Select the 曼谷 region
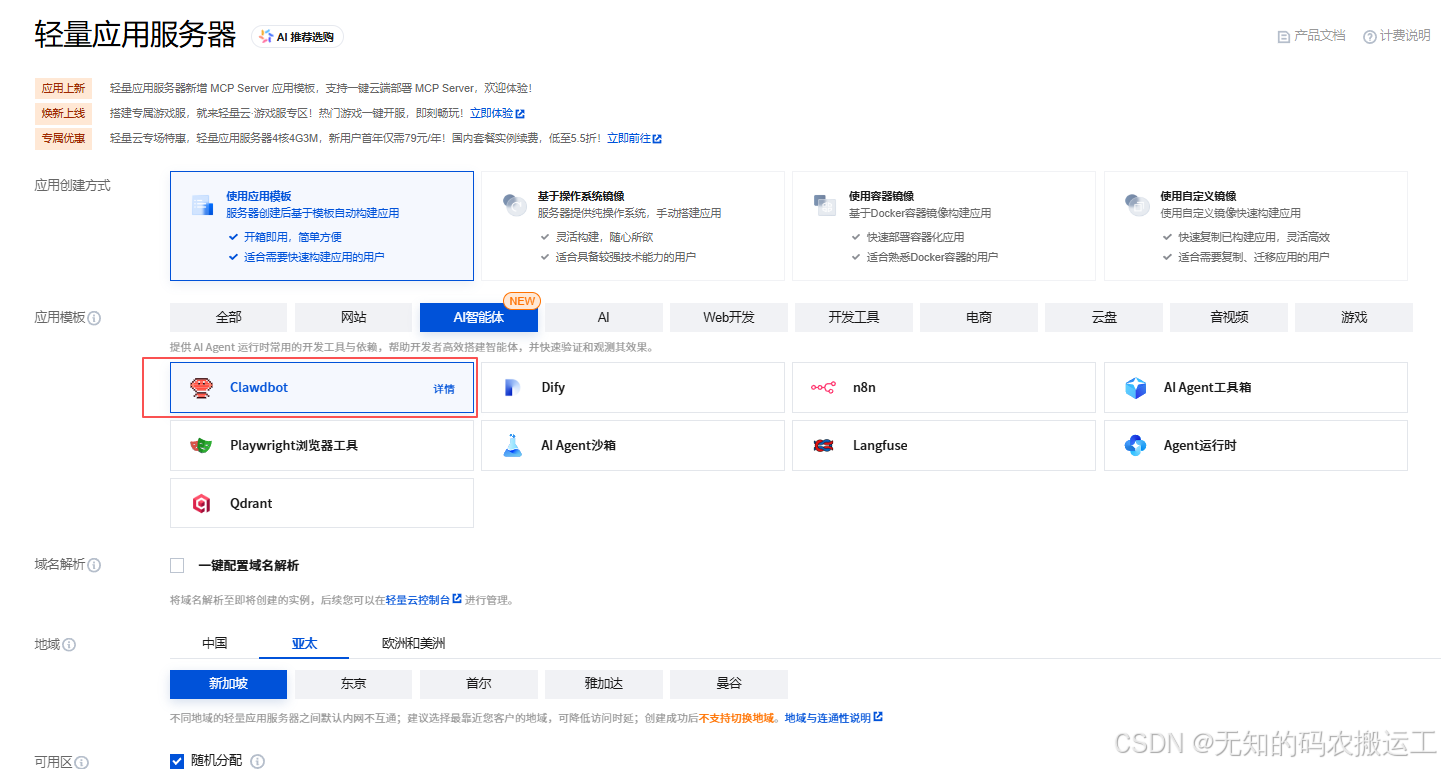Viewport: 1441px width, 769px height. click(x=728, y=684)
